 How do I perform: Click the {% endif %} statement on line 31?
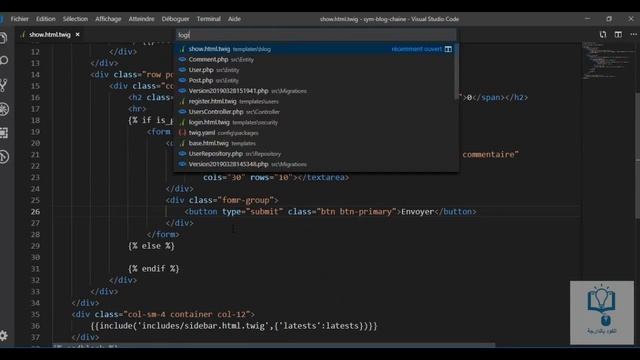(x=154, y=269)
